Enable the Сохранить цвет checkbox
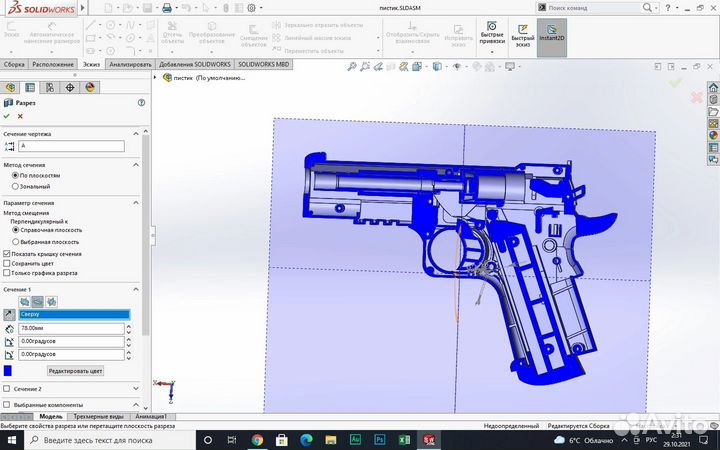The height and width of the screenshot is (450, 720). point(6,263)
